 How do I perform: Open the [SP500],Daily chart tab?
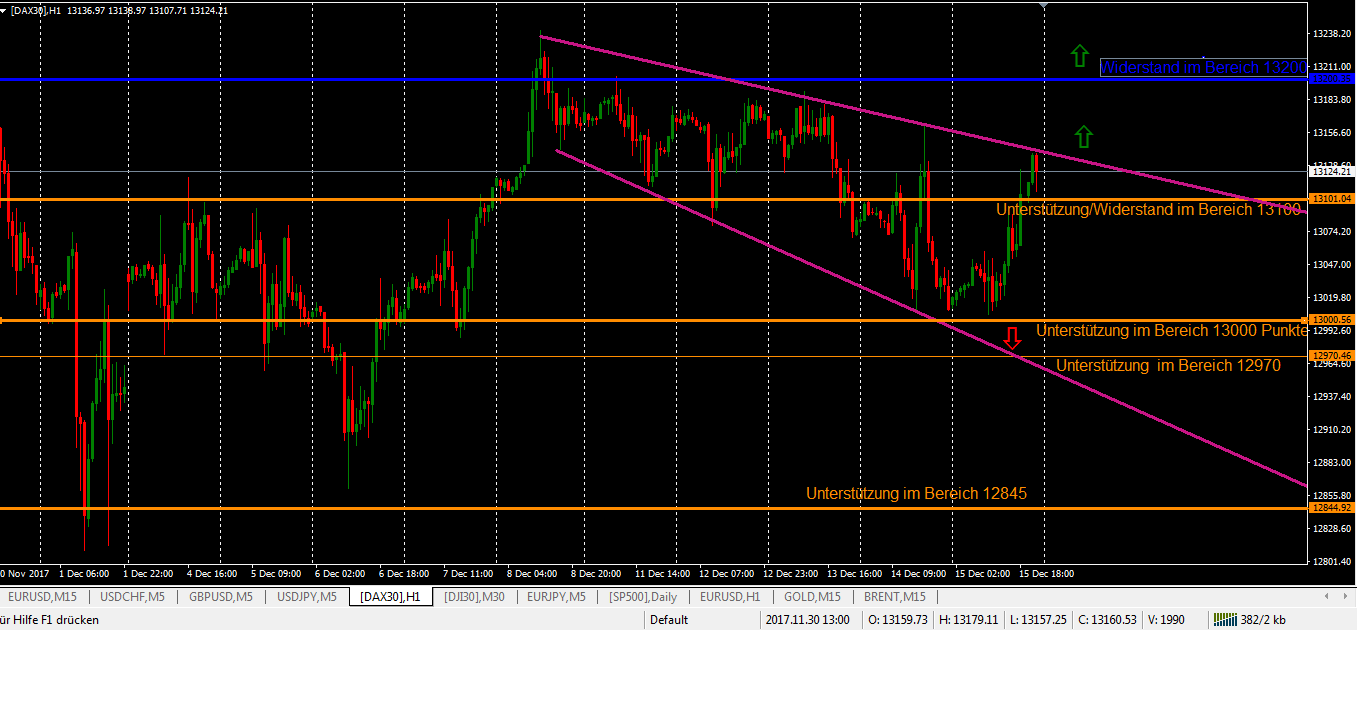[x=642, y=597]
